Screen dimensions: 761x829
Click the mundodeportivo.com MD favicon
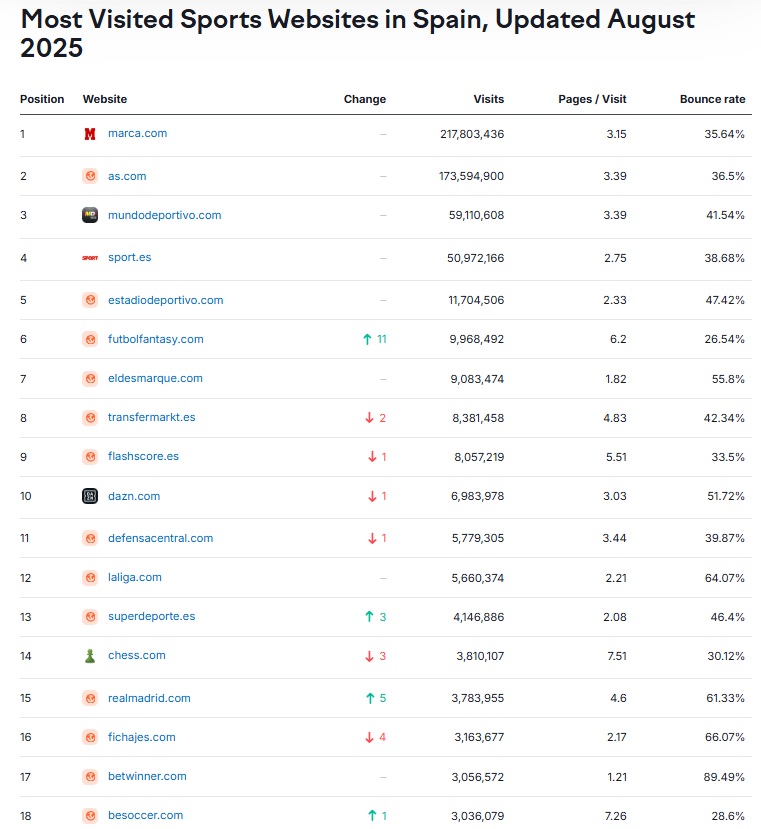coord(90,215)
